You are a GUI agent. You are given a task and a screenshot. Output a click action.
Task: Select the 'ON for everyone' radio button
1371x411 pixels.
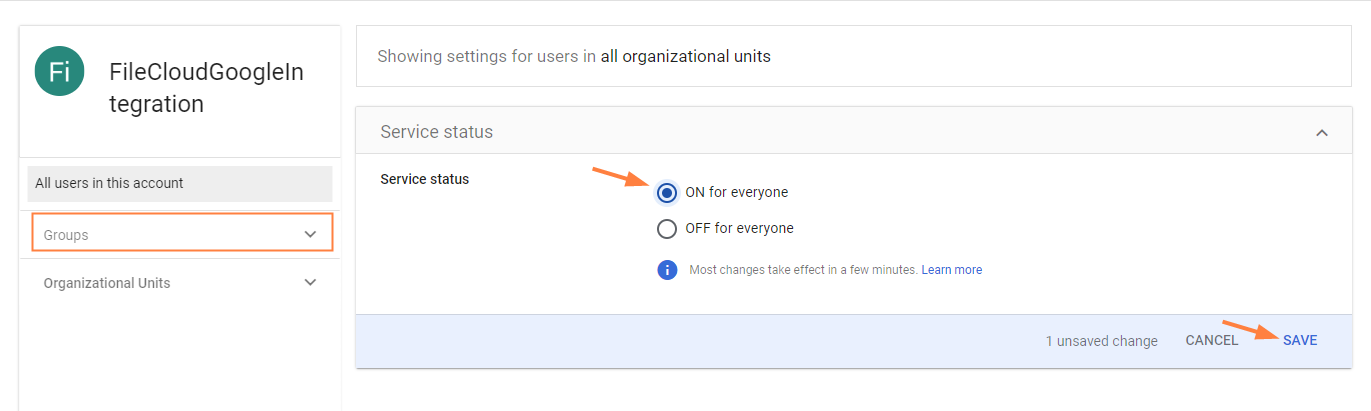point(667,192)
